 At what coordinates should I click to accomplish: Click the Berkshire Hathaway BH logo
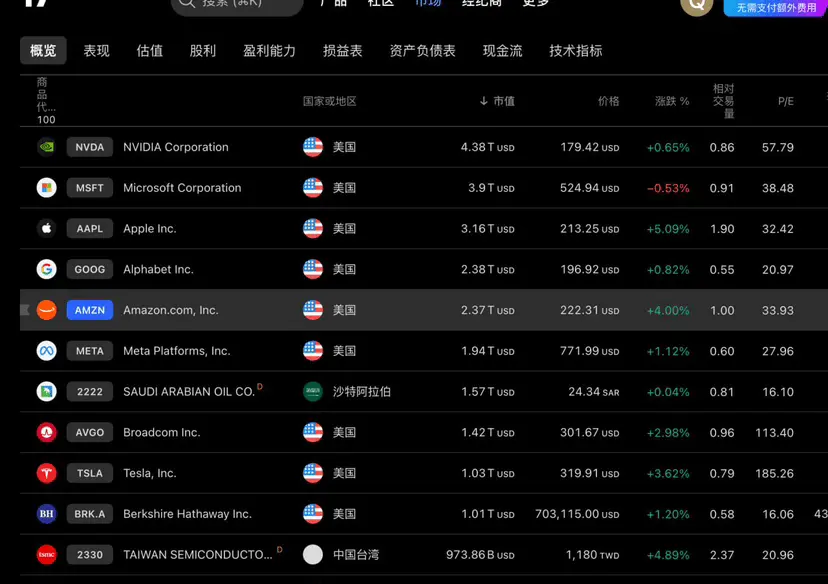tap(46, 513)
